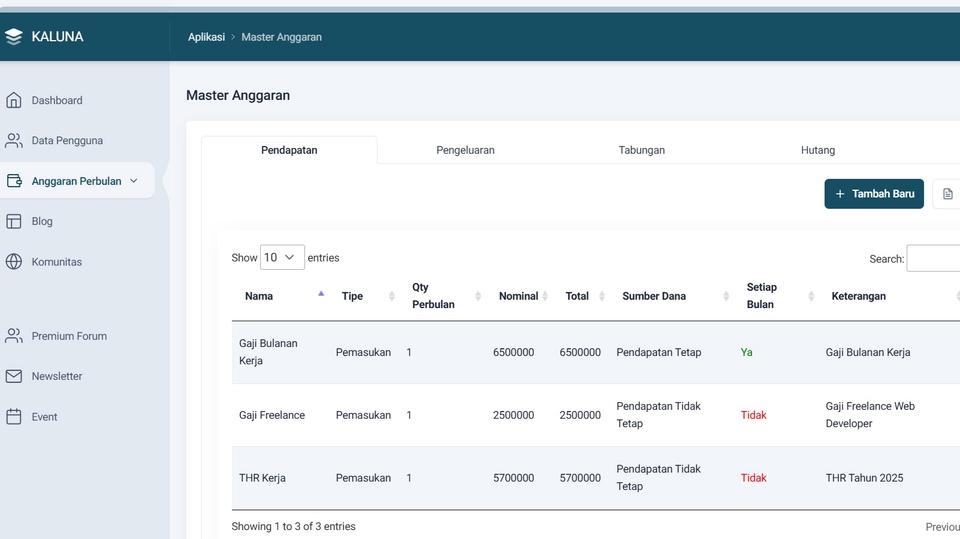Click the Anggaran Perbulan wallet icon
This screenshot has width=960, height=539.
point(14,181)
